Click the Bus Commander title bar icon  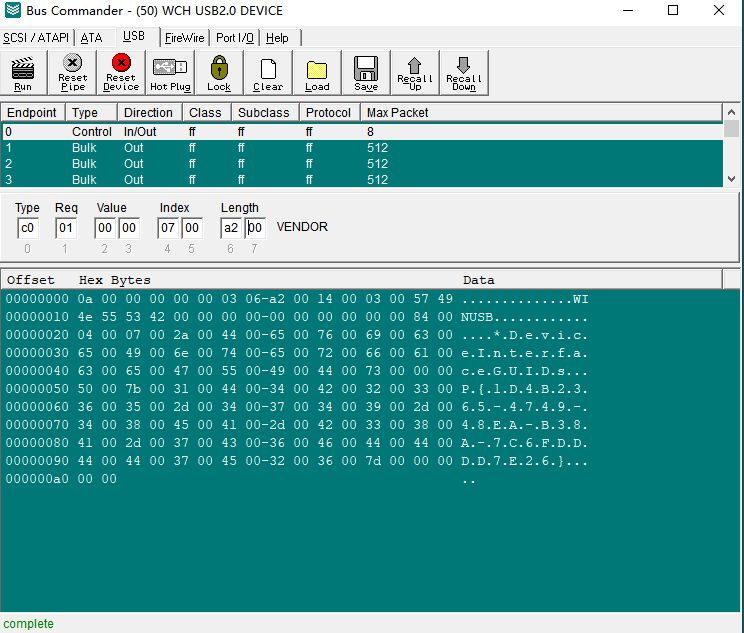(x=13, y=10)
